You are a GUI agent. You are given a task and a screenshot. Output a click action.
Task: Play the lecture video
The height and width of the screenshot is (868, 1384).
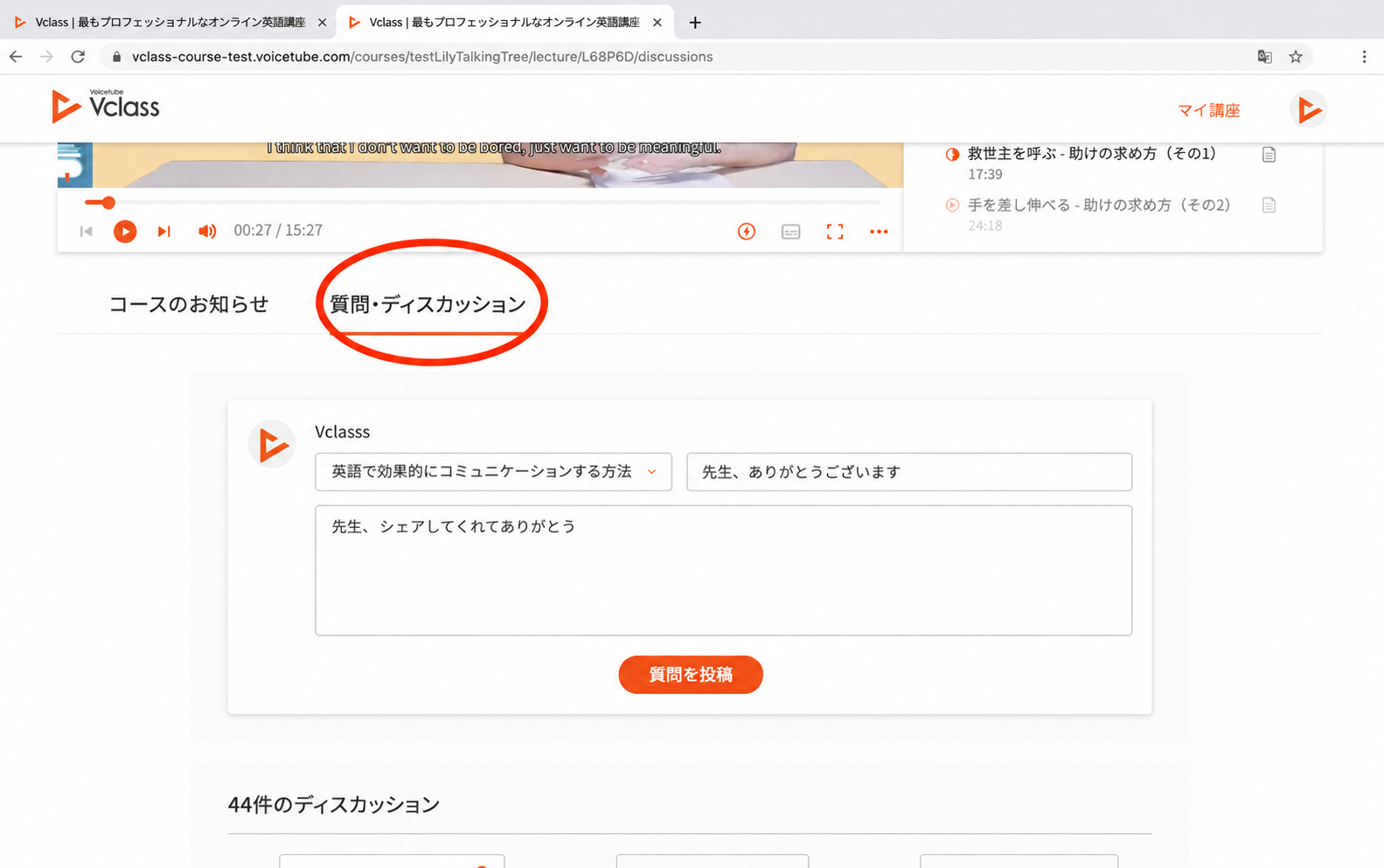coord(125,231)
